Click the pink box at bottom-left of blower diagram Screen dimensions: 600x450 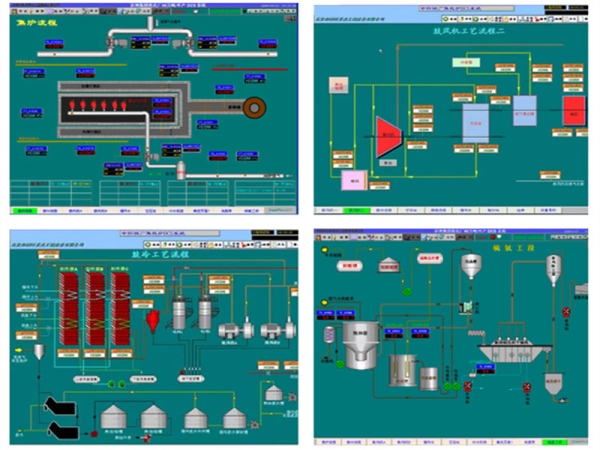(351, 179)
